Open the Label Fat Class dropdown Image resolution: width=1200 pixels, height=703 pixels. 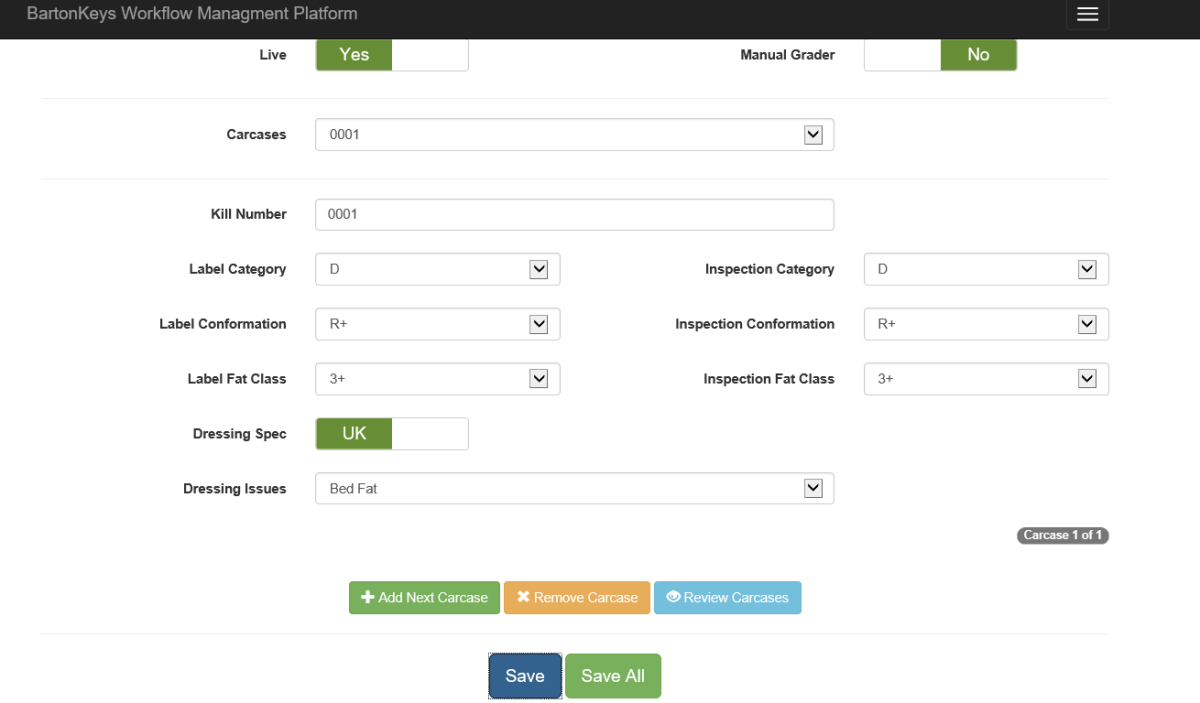click(x=538, y=379)
